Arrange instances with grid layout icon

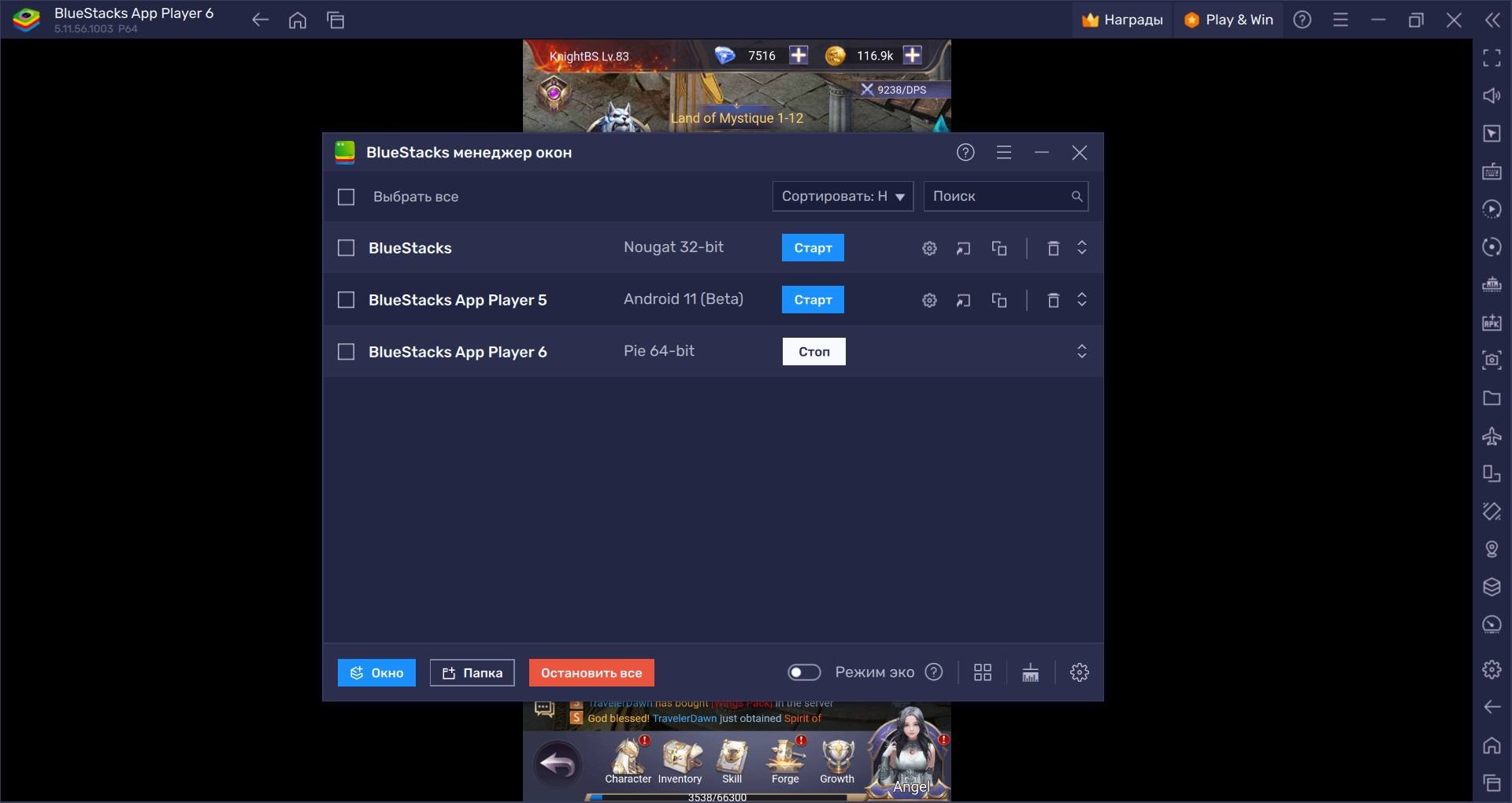pyautogui.click(x=983, y=672)
